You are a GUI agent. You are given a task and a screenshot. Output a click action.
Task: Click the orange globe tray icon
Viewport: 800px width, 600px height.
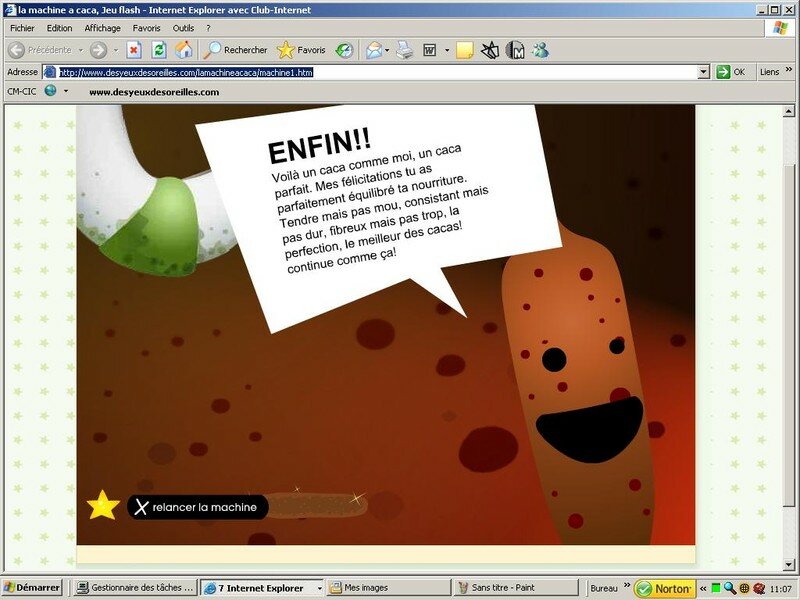point(744,588)
